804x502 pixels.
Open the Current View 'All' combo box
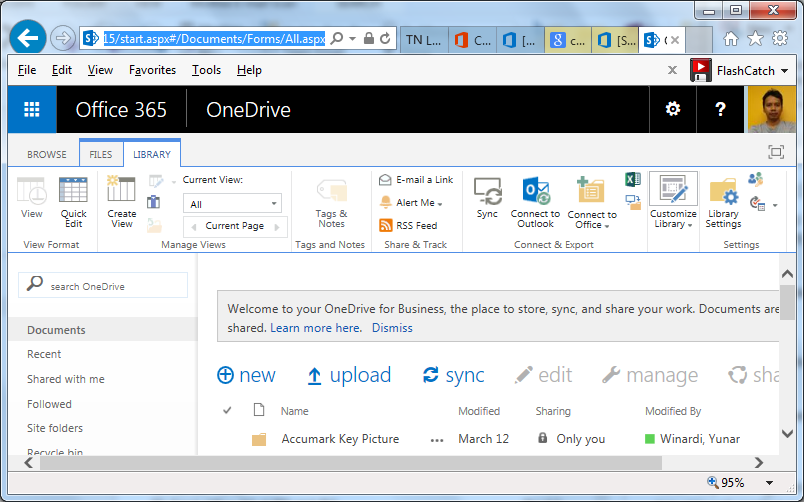click(x=232, y=204)
